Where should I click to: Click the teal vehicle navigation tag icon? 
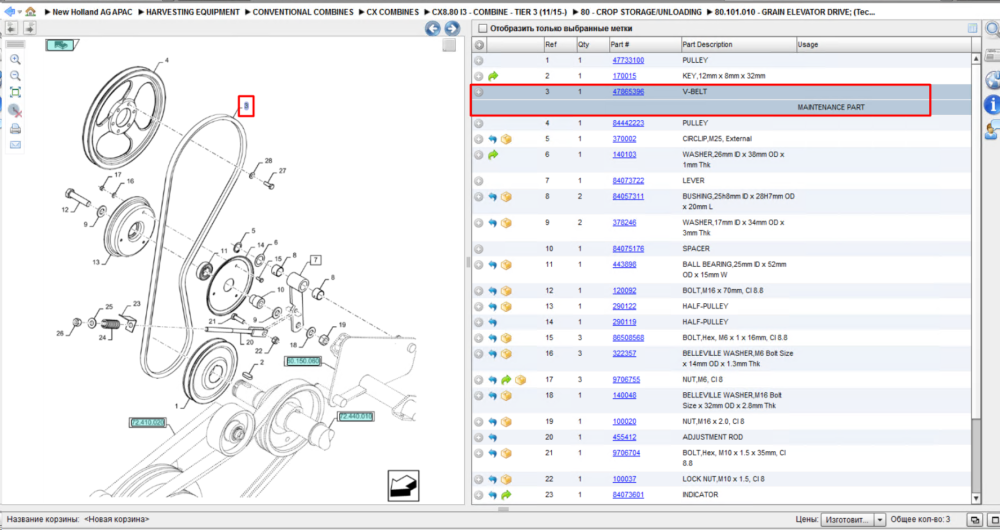click(x=61, y=45)
